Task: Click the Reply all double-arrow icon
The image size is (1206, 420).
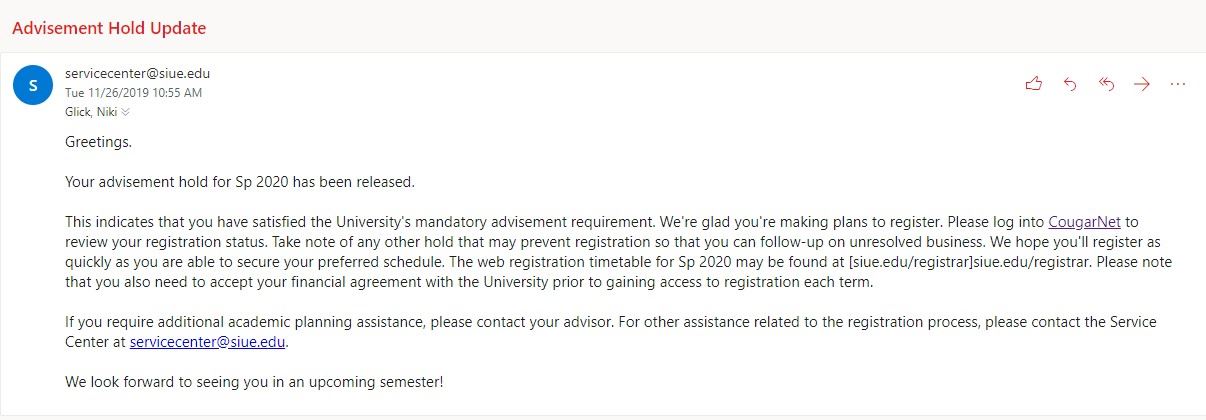Action: (1106, 84)
